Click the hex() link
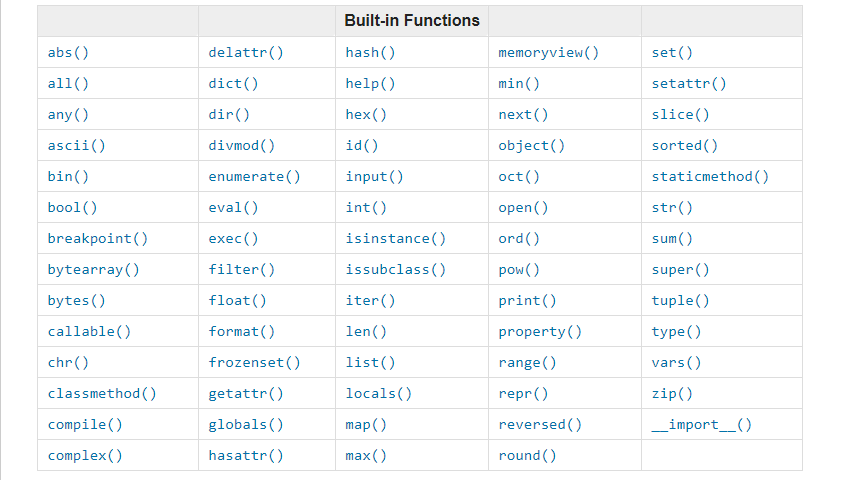Screen dimensions: 846x480 coord(366,114)
